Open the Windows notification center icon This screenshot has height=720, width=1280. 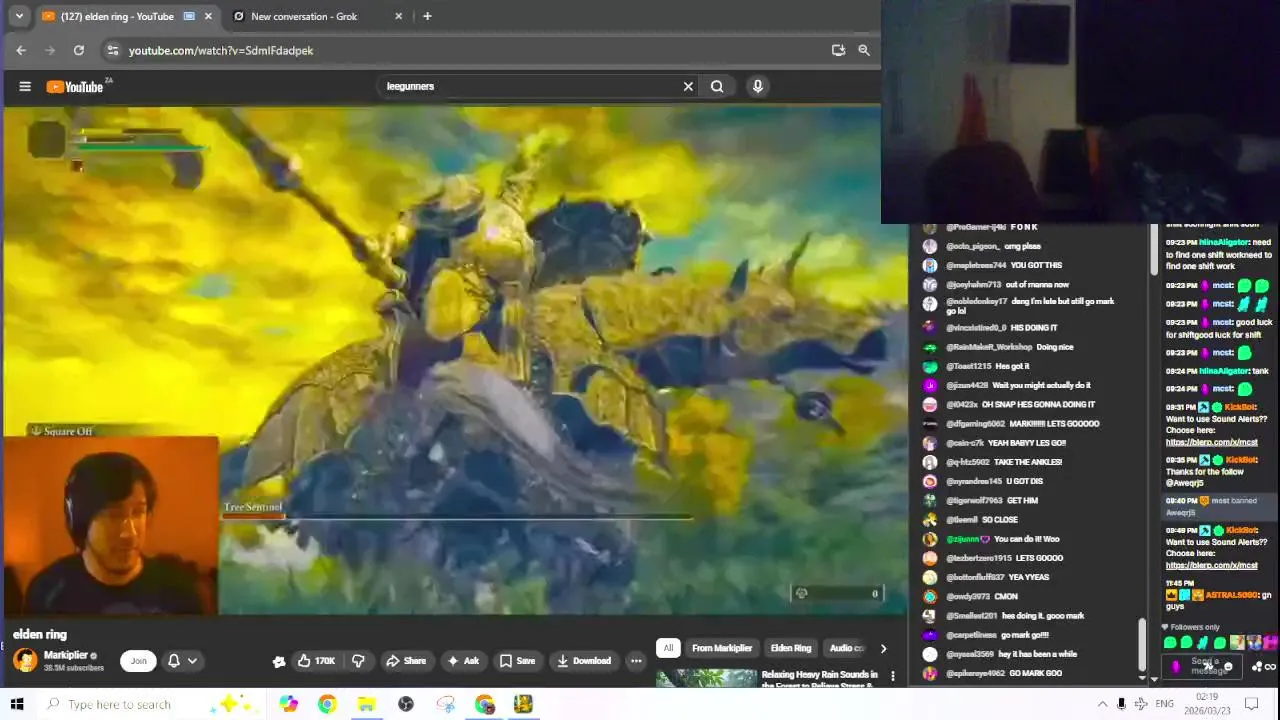[x=1251, y=704]
